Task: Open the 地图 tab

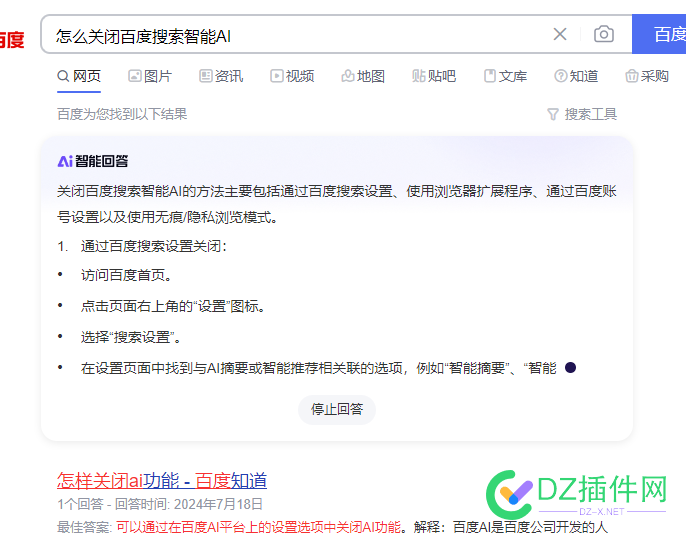Action: 363,76
